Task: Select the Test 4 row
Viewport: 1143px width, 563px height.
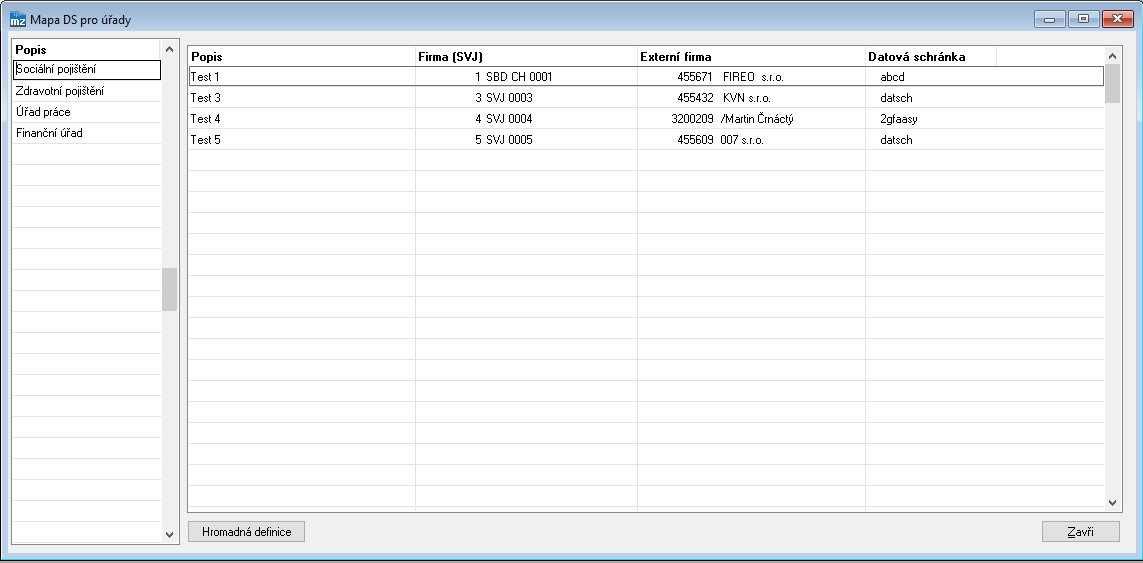Action: pyautogui.click(x=646, y=119)
